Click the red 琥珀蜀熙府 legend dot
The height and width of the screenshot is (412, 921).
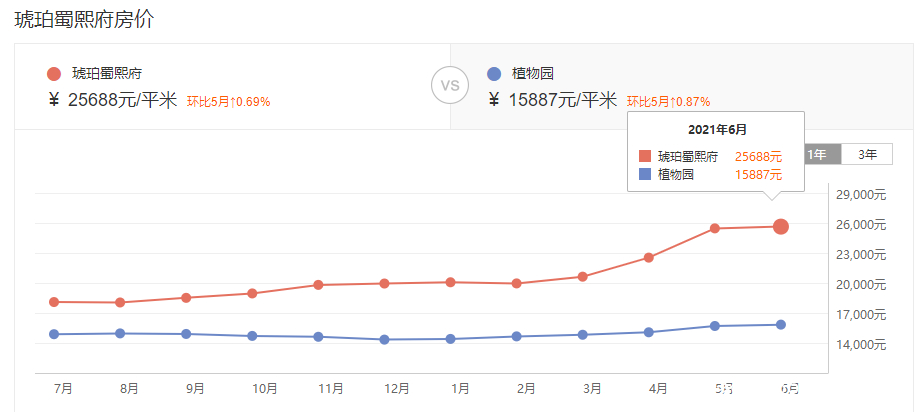[54, 74]
